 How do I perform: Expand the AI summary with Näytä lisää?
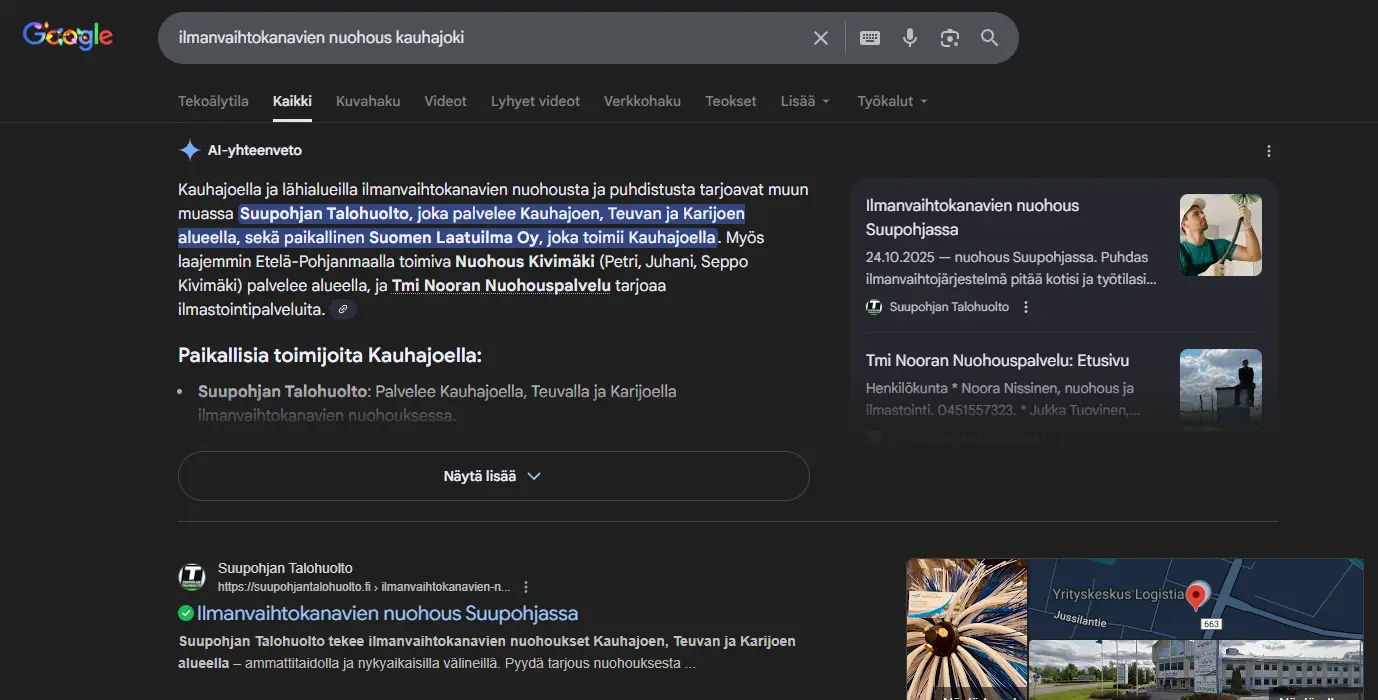493,476
